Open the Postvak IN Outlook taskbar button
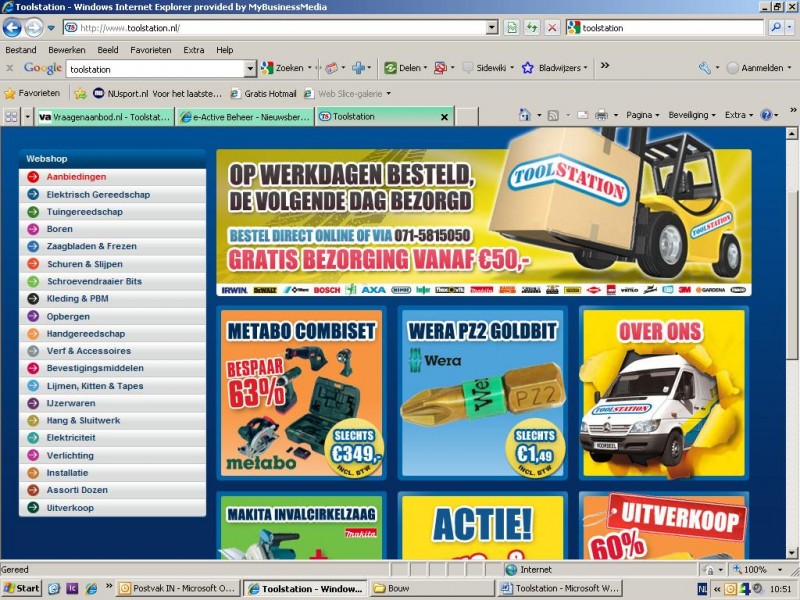This screenshot has width=800, height=600. 177,588
